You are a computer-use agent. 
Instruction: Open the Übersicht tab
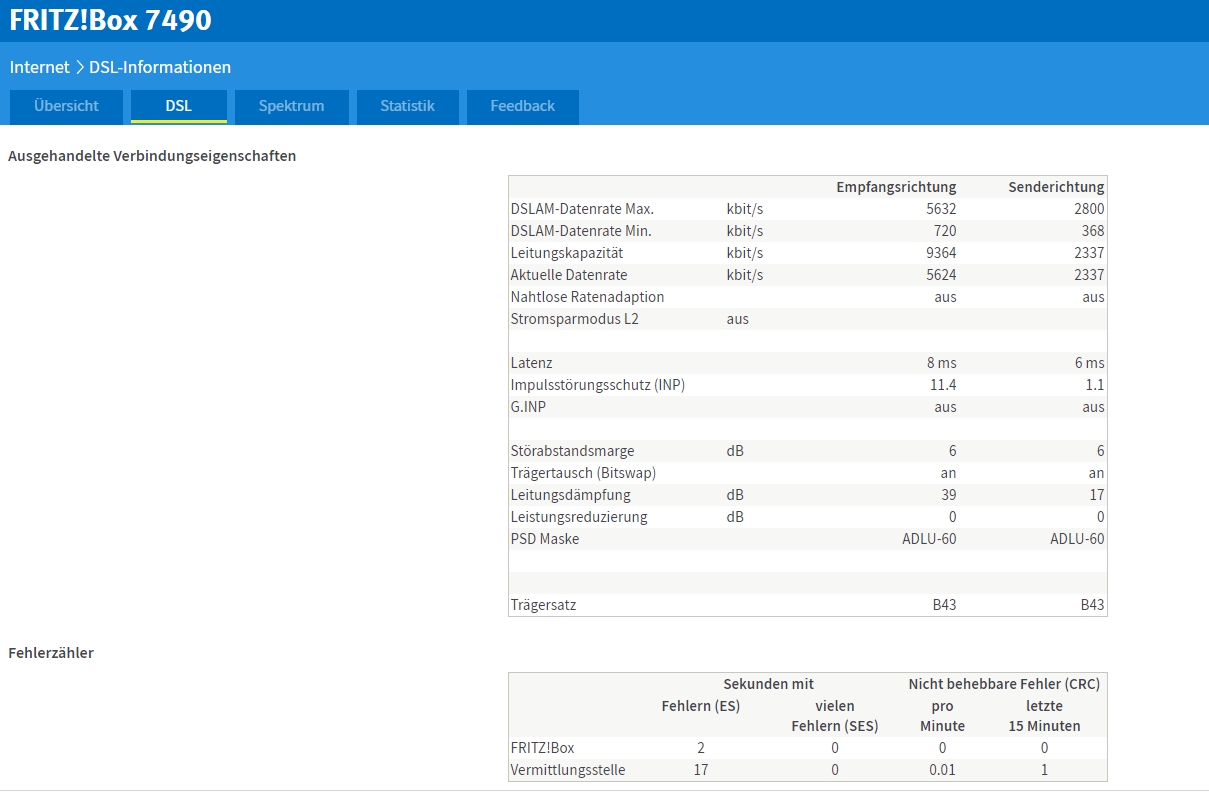[x=66, y=106]
